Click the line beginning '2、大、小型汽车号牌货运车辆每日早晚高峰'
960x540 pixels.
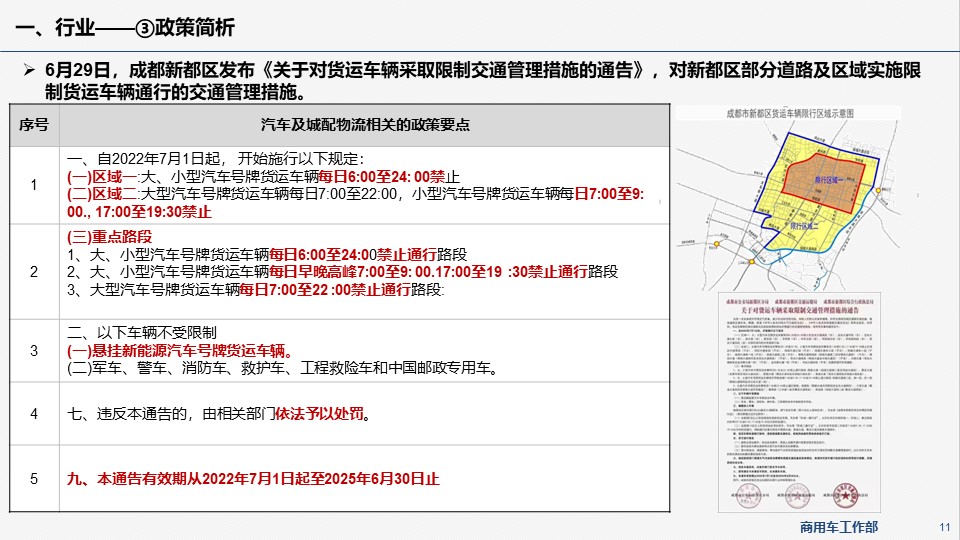[x=342, y=271]
